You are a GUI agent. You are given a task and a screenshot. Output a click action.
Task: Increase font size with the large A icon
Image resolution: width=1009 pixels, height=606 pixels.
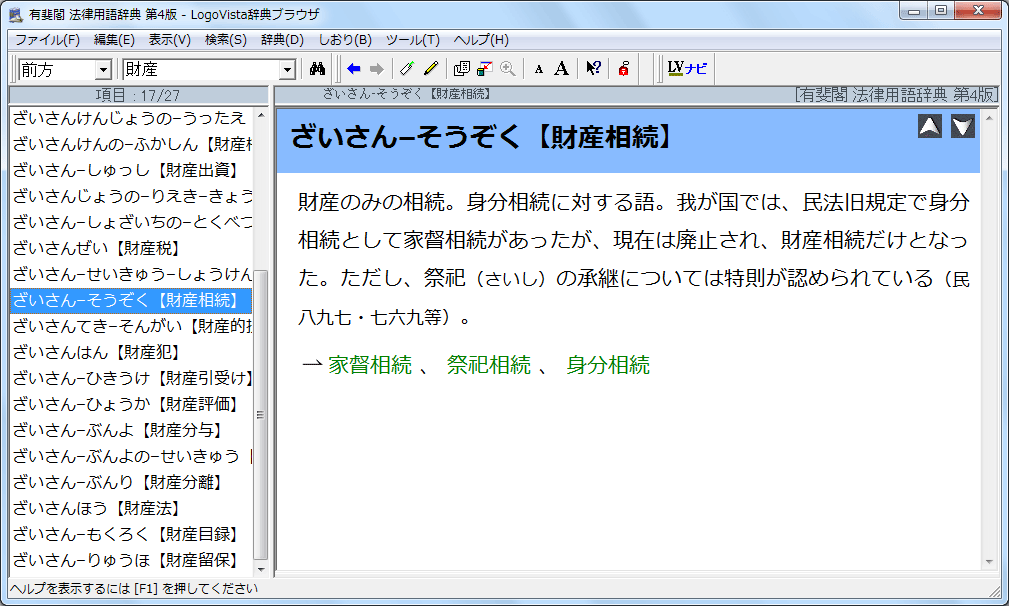(562, 69)
